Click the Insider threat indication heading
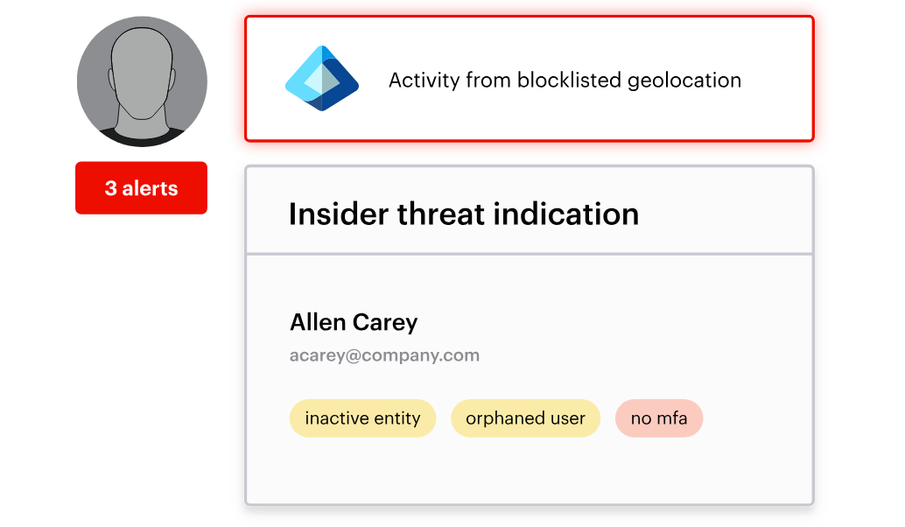 tap(463, 214)
